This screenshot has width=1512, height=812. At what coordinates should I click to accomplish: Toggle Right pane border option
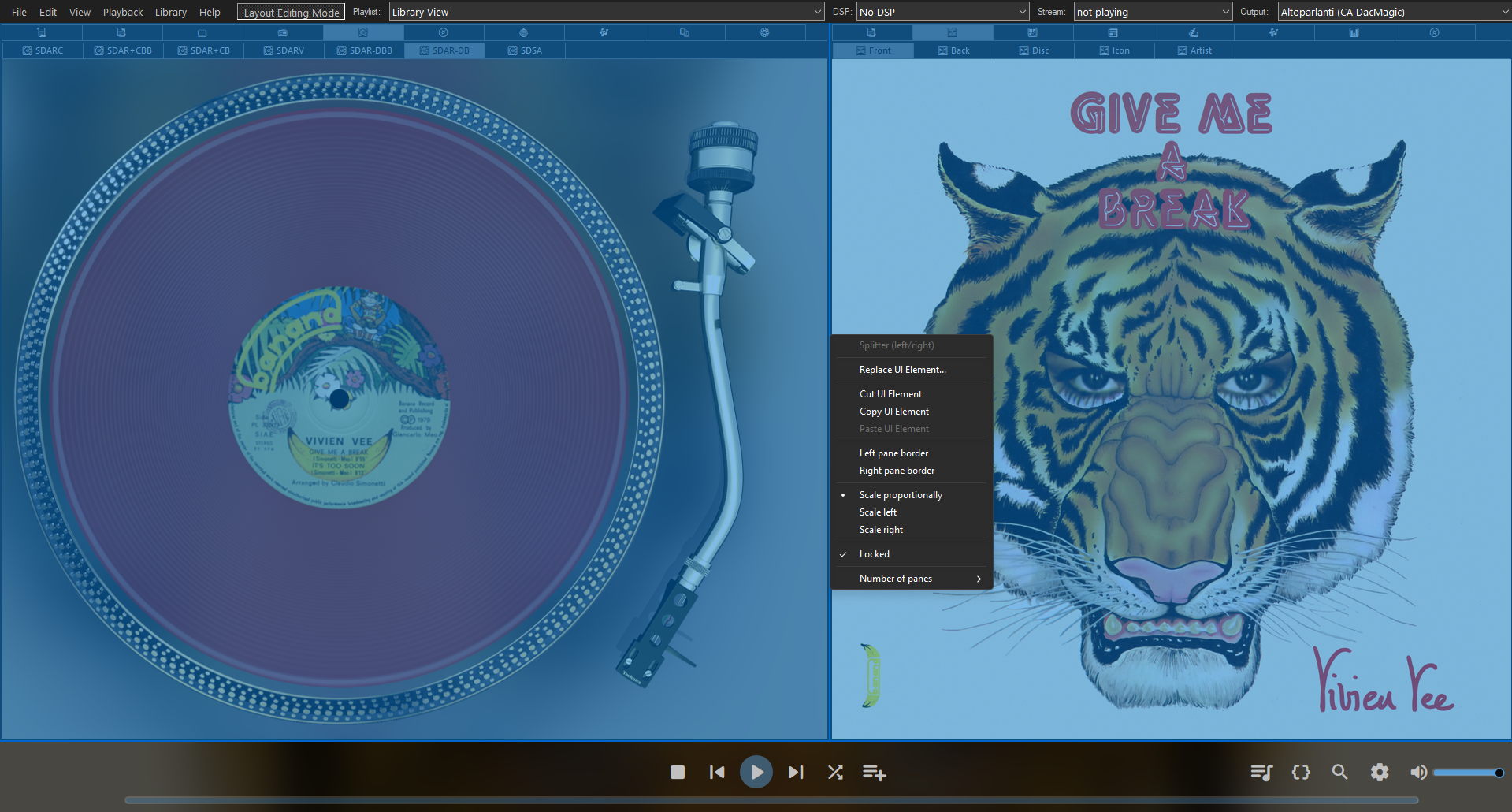pyautogui.click(x=912, y=471)
